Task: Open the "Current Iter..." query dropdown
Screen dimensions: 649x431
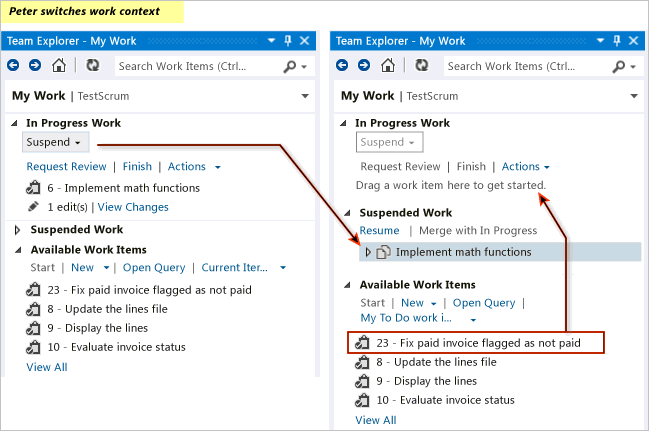Action: click(244, 268)
